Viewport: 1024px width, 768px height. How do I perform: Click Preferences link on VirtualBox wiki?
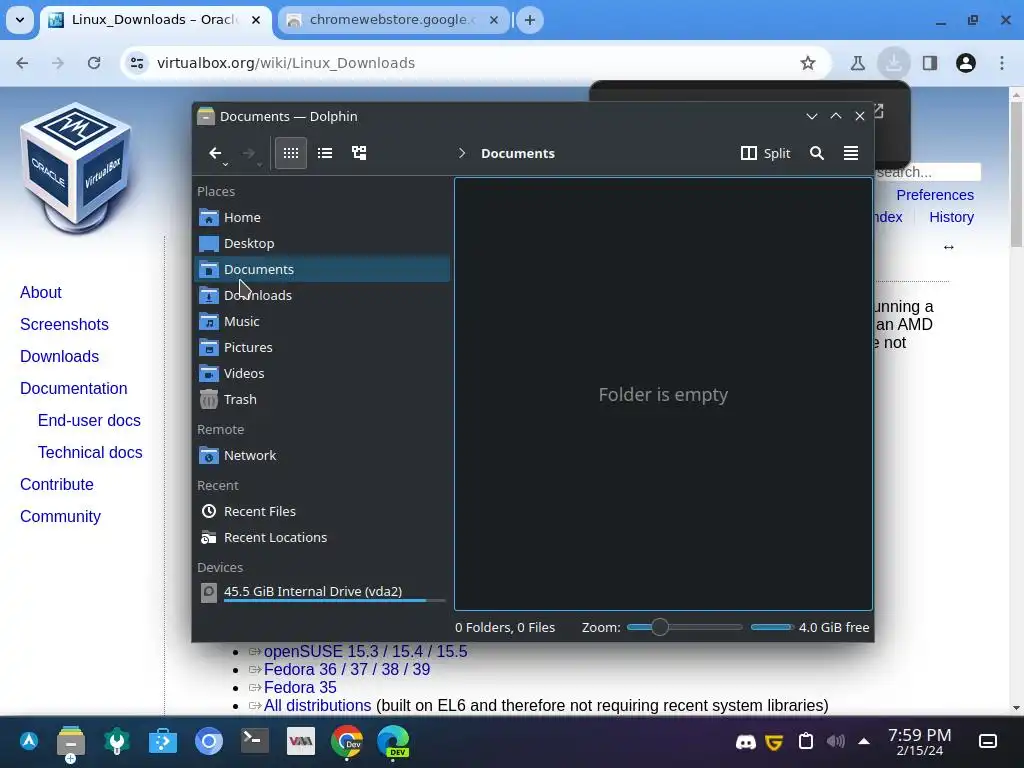[935, 195]
